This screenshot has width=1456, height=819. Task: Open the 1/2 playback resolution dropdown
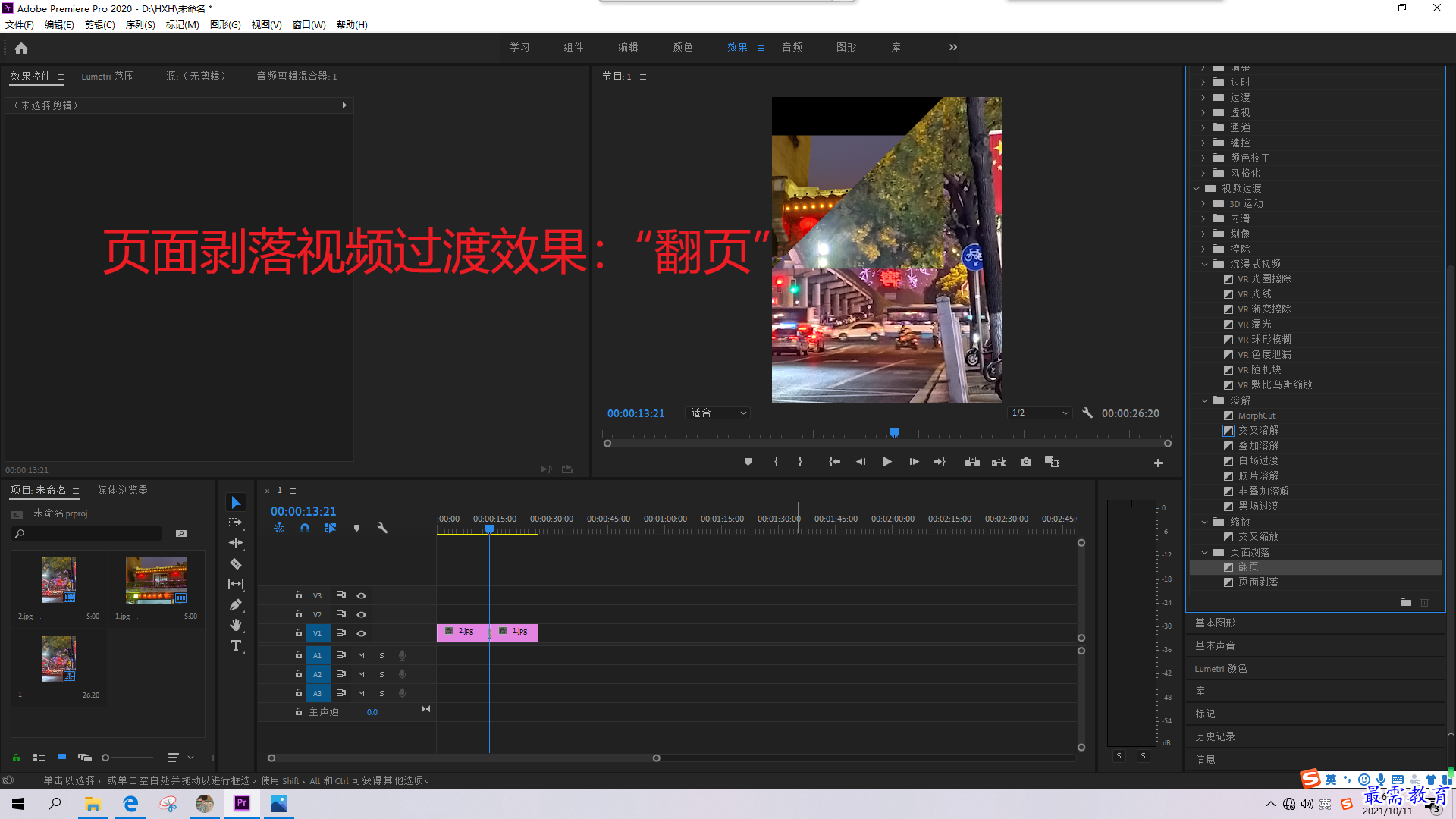[1040, 413]
